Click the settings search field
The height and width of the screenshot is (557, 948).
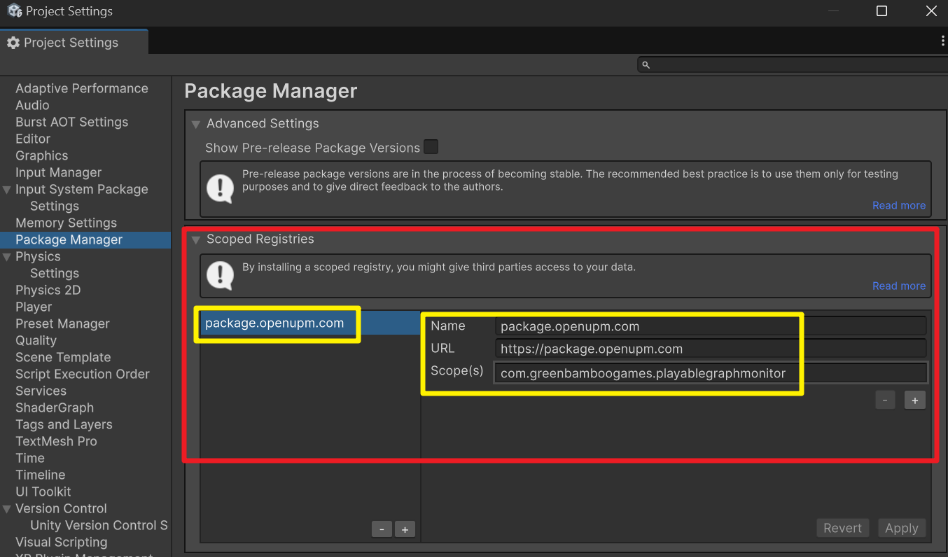click(x=792, y=65)
